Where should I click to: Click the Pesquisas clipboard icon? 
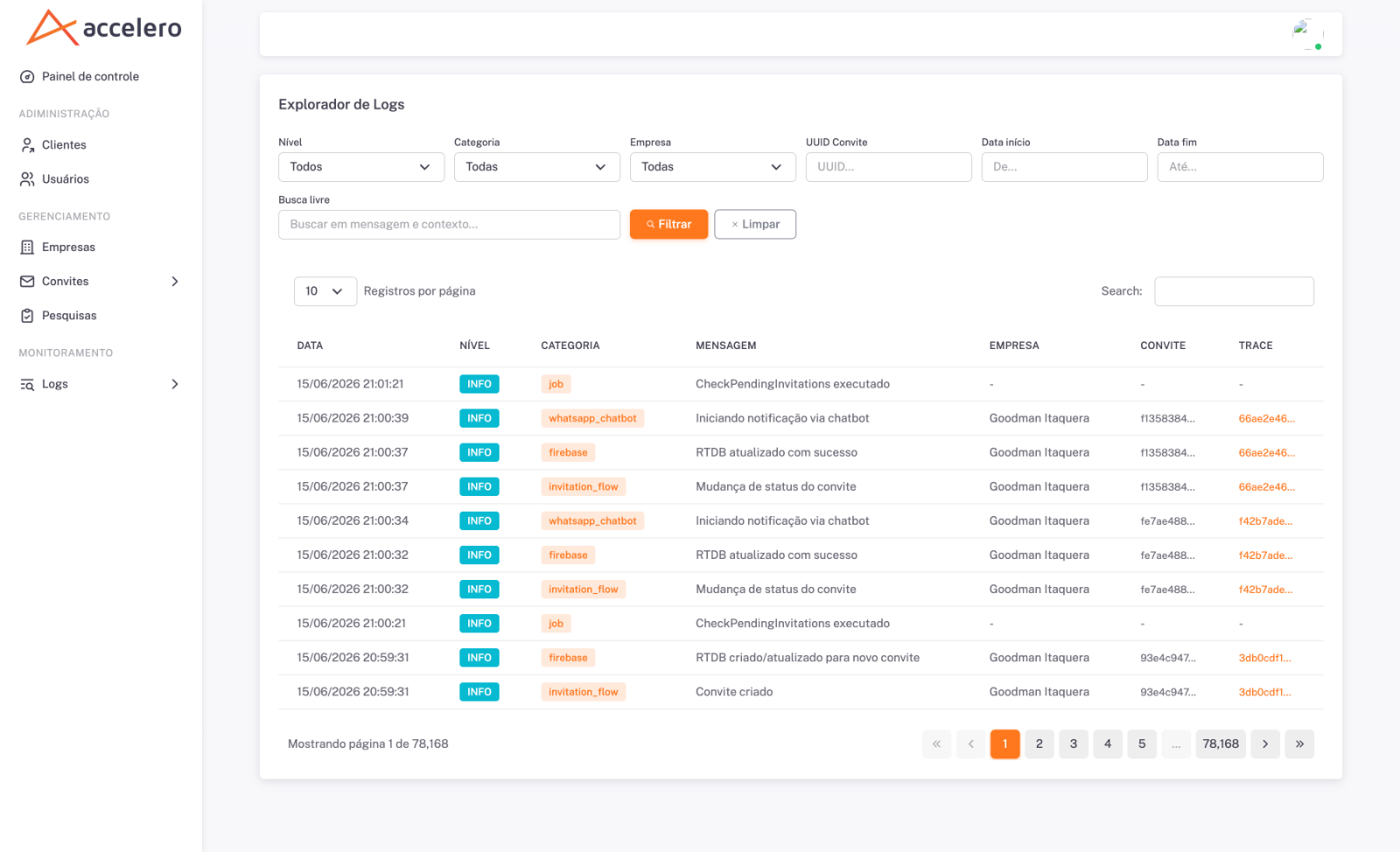(x=27, y=316)
